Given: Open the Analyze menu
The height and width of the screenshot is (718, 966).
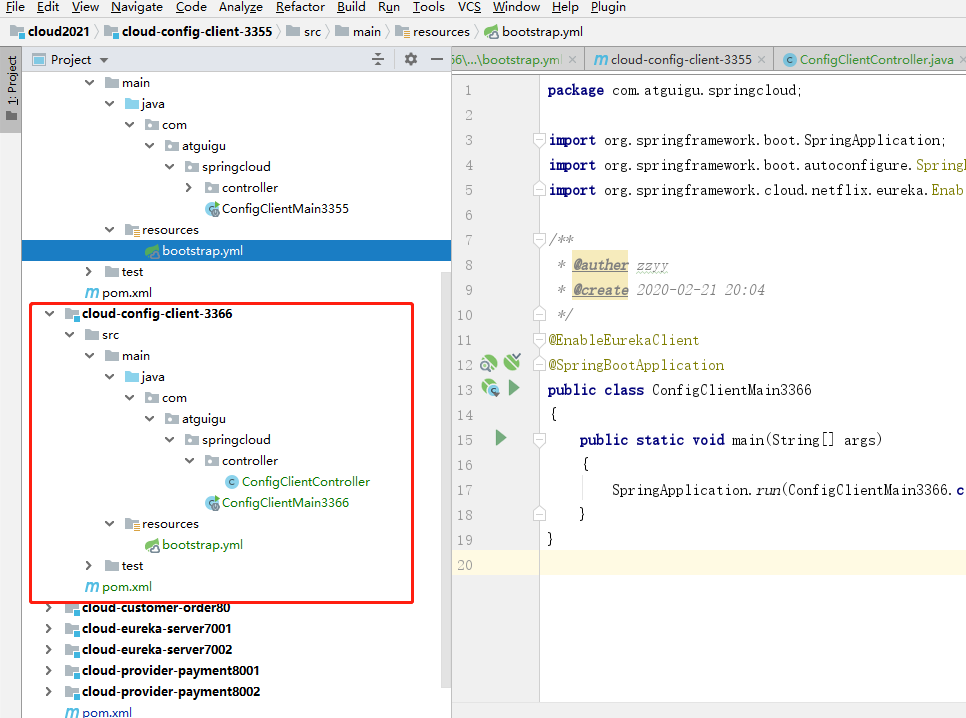Looking at the screenshot, I should click(241, 7).
